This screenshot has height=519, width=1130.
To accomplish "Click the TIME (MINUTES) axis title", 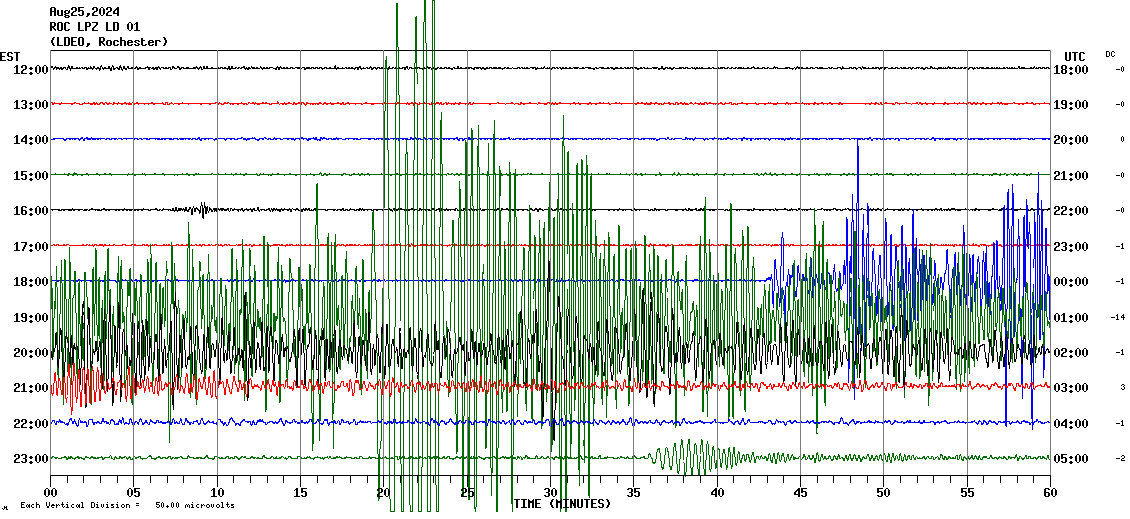I will pos(562,503).
